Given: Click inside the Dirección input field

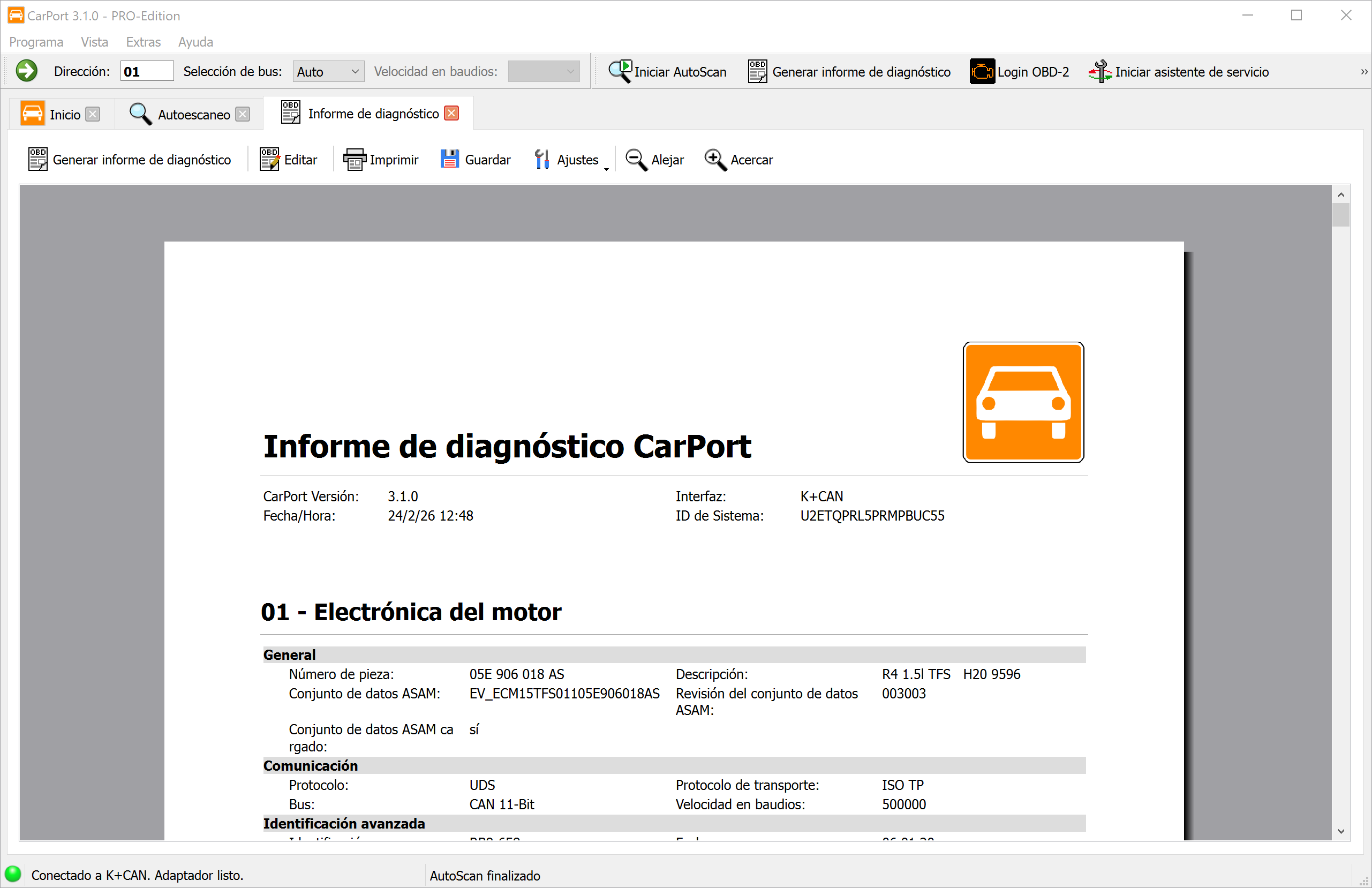Looking at the screenshot, I should click(146, 70).
